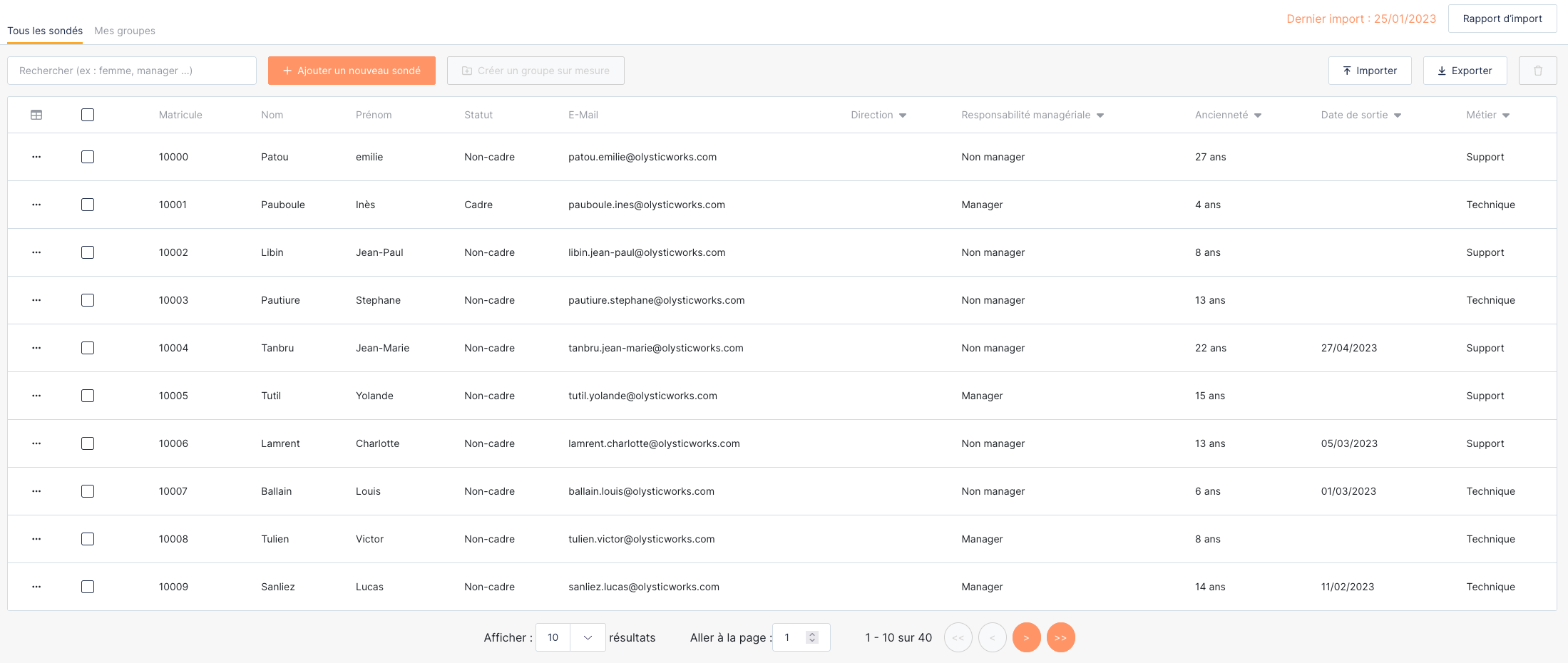This screenshot has height=663, width=1568.
Task: Click the page number stepper arrows
Action: pos(811,637)
